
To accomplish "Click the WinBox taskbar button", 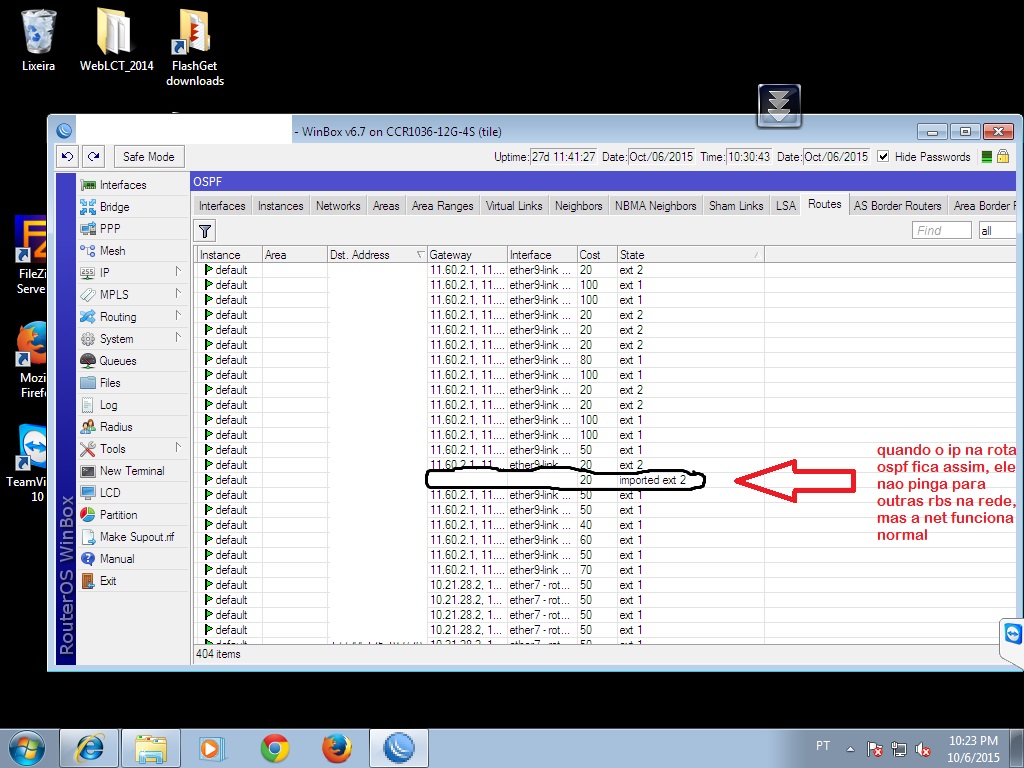I will pyautogui.click(x=399, y=748).
